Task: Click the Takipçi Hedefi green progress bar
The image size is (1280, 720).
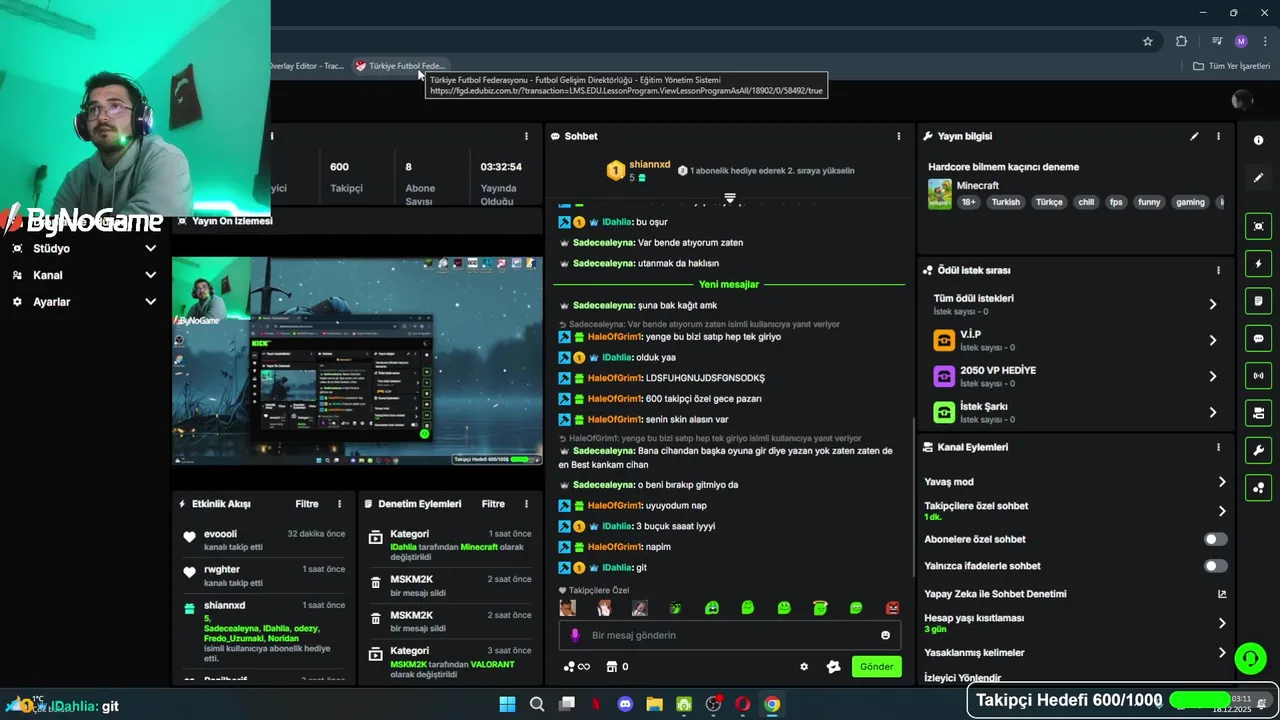Action: tap(1200, 700)
